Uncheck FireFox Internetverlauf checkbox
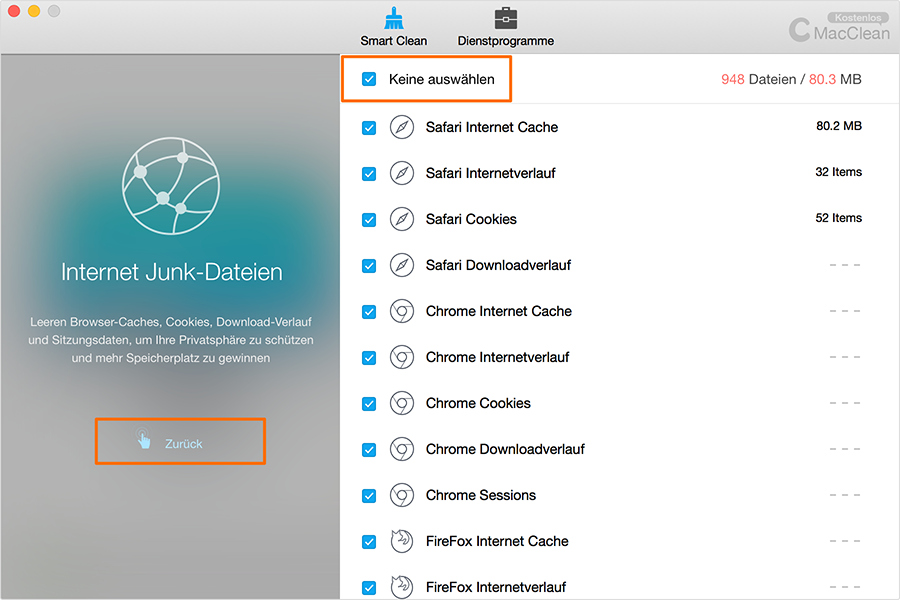The image size is (900, 600). pos(369,587)
